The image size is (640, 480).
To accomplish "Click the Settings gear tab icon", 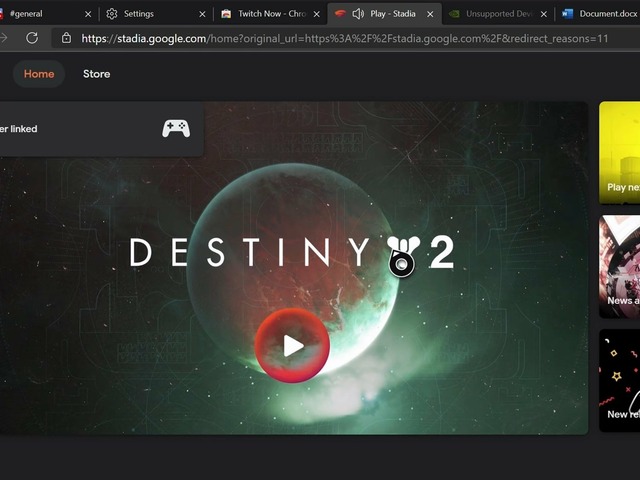I will [x=112, y=14].
